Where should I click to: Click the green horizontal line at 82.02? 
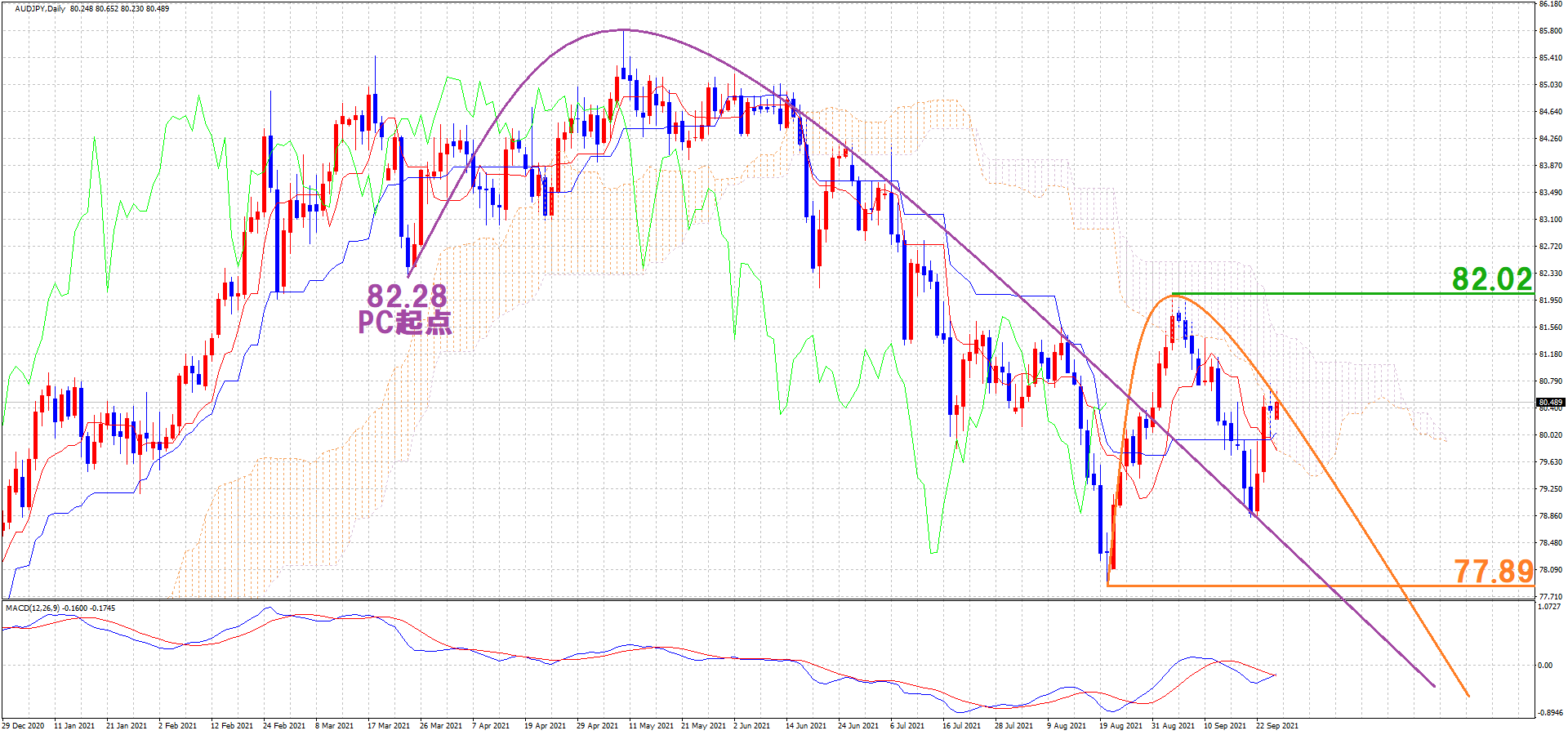pos(1347,293)
